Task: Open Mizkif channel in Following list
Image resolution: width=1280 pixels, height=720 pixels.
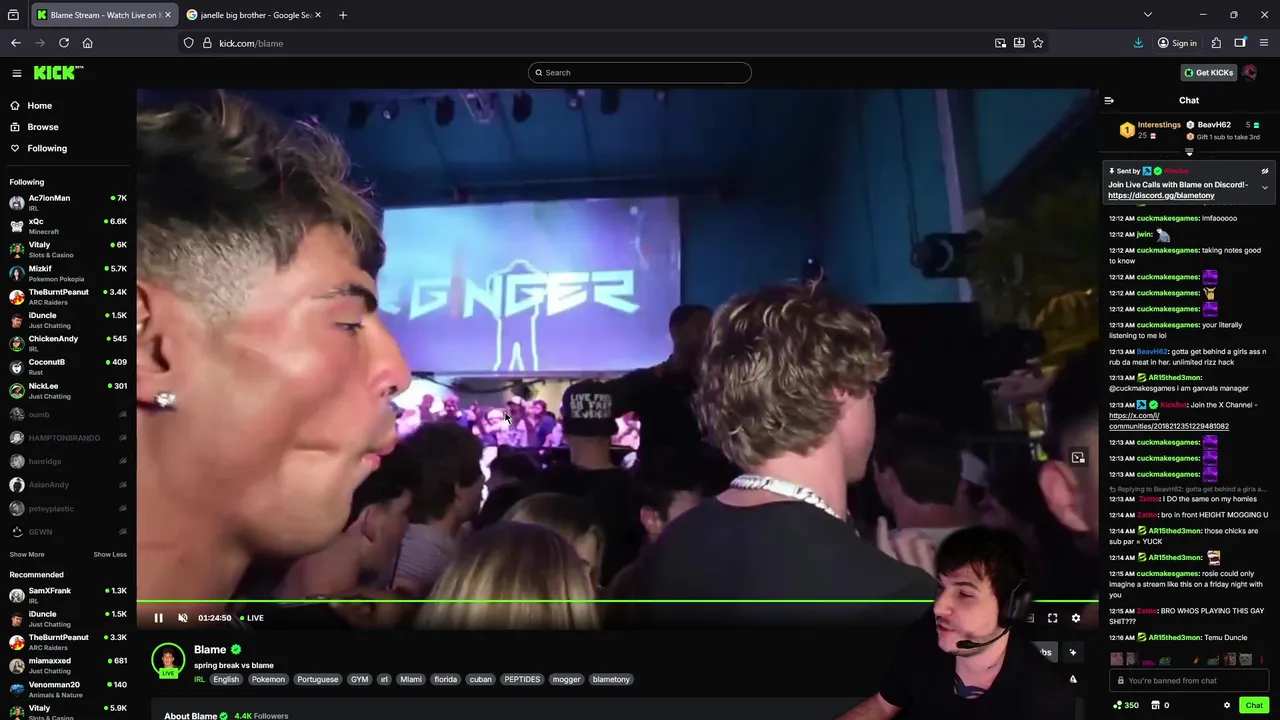Action: [68, 273]
